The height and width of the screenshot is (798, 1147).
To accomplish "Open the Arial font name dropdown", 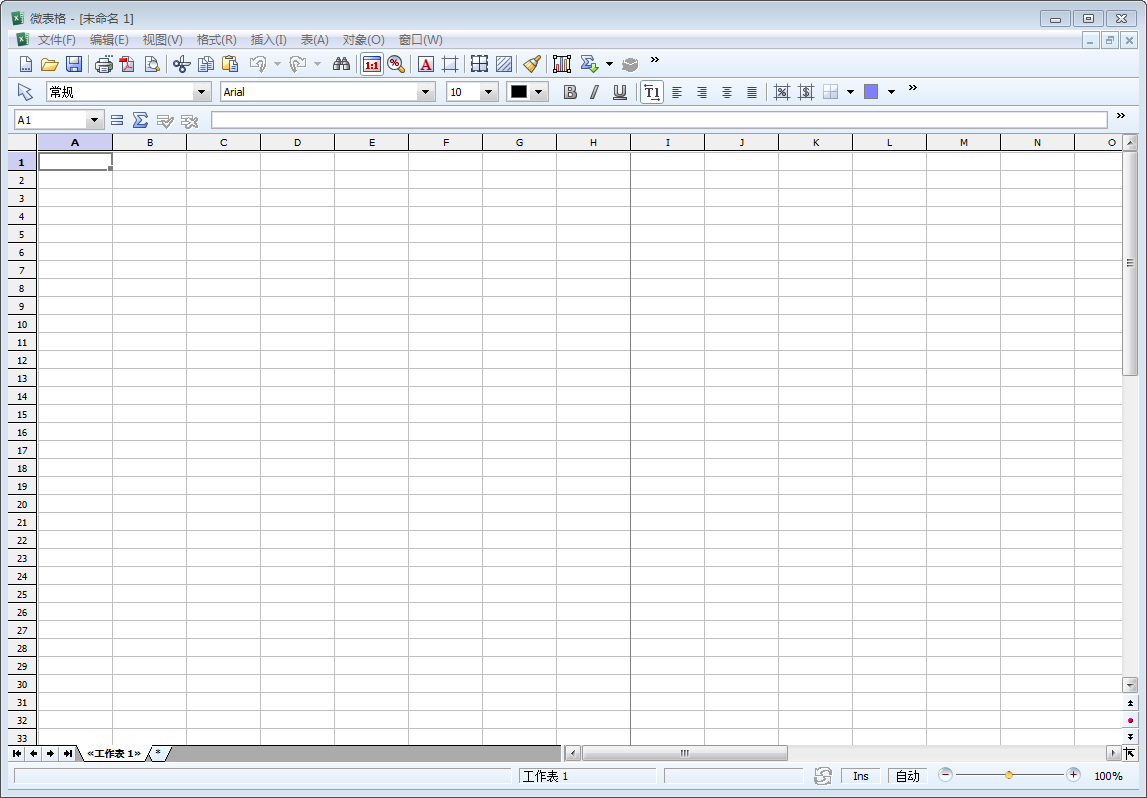I will 427,92.
